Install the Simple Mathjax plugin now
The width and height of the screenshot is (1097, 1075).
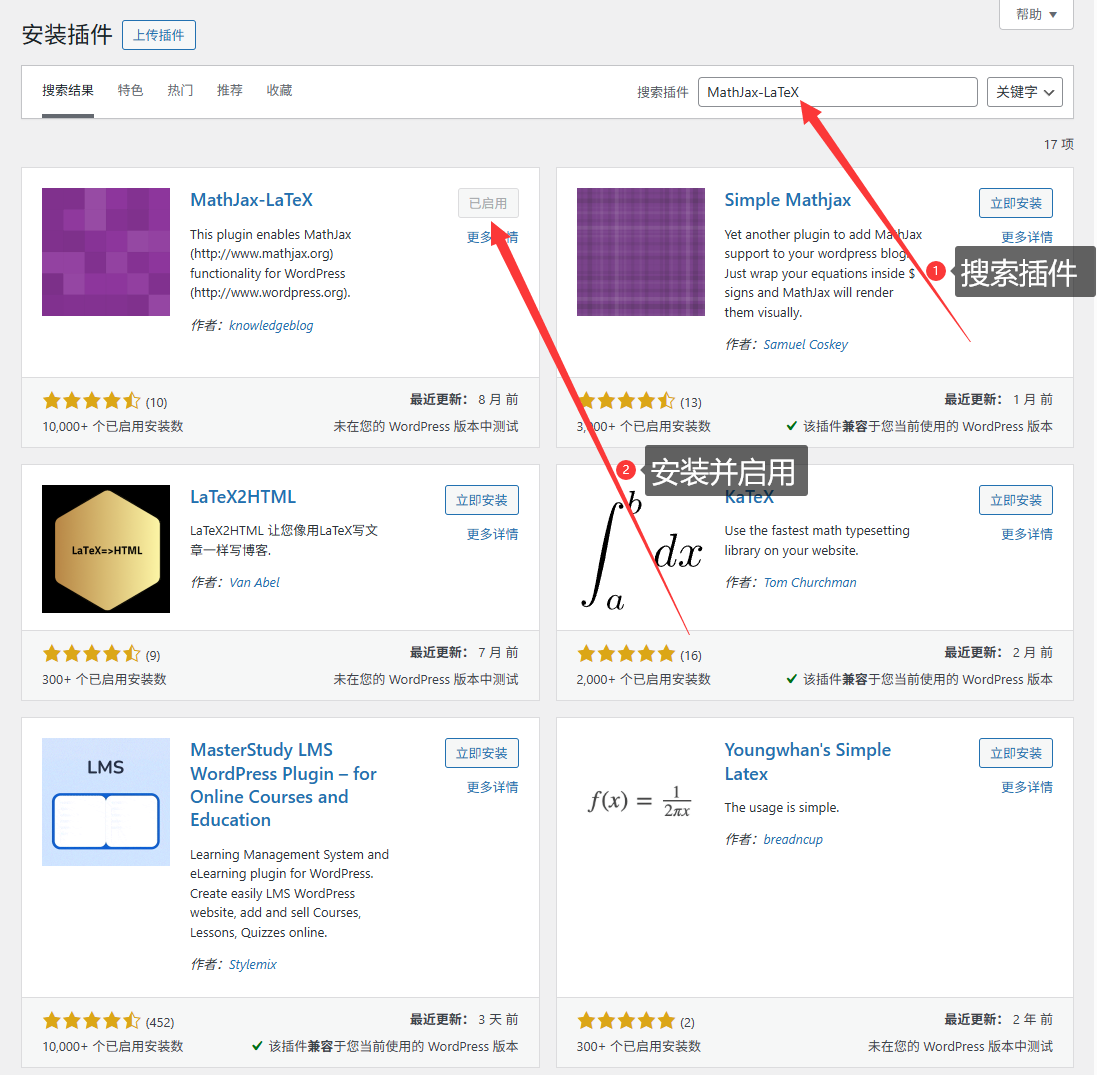coord(1016,204)
